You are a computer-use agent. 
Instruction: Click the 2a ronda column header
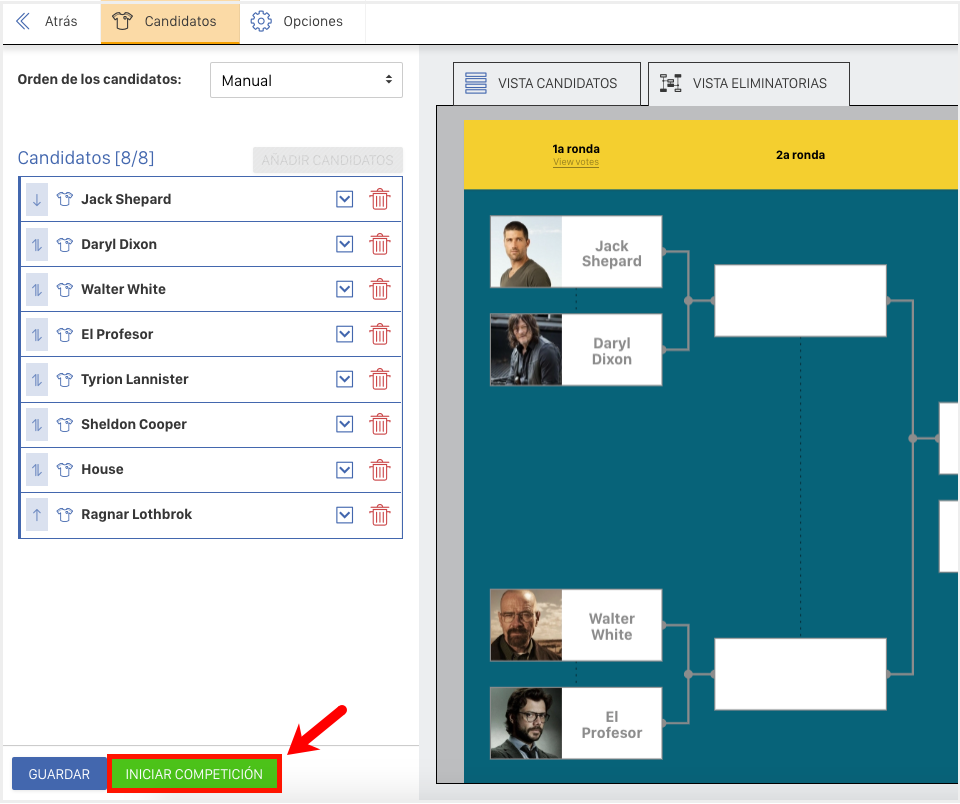(800, 155)
